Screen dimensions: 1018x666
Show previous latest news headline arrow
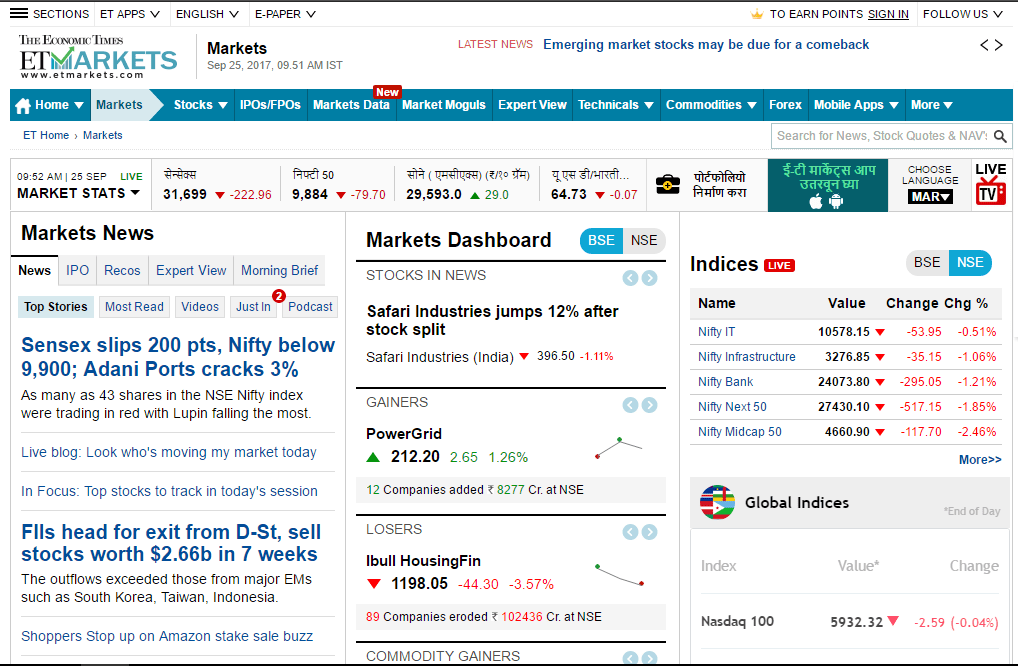click(984, 45)
